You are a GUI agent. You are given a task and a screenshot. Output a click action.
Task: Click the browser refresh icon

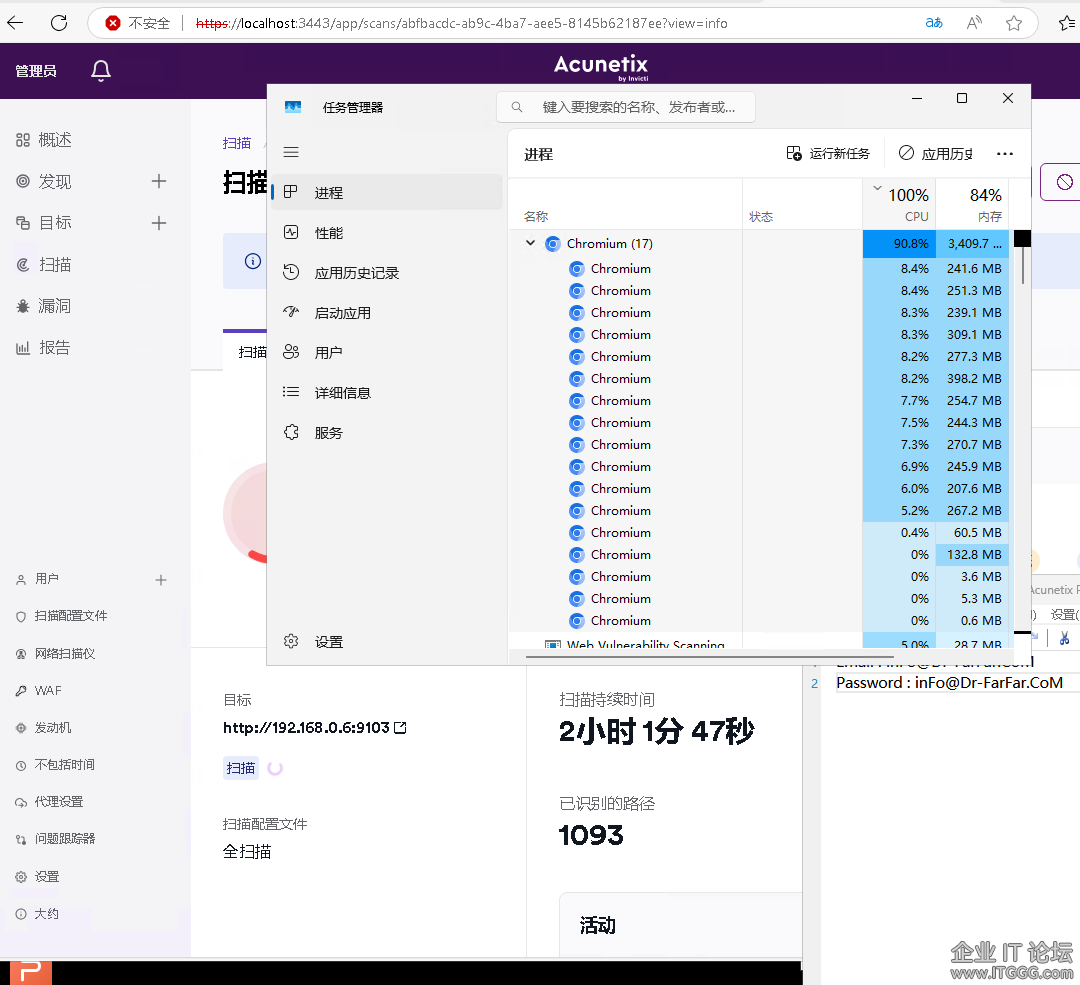tap(59, 23)
